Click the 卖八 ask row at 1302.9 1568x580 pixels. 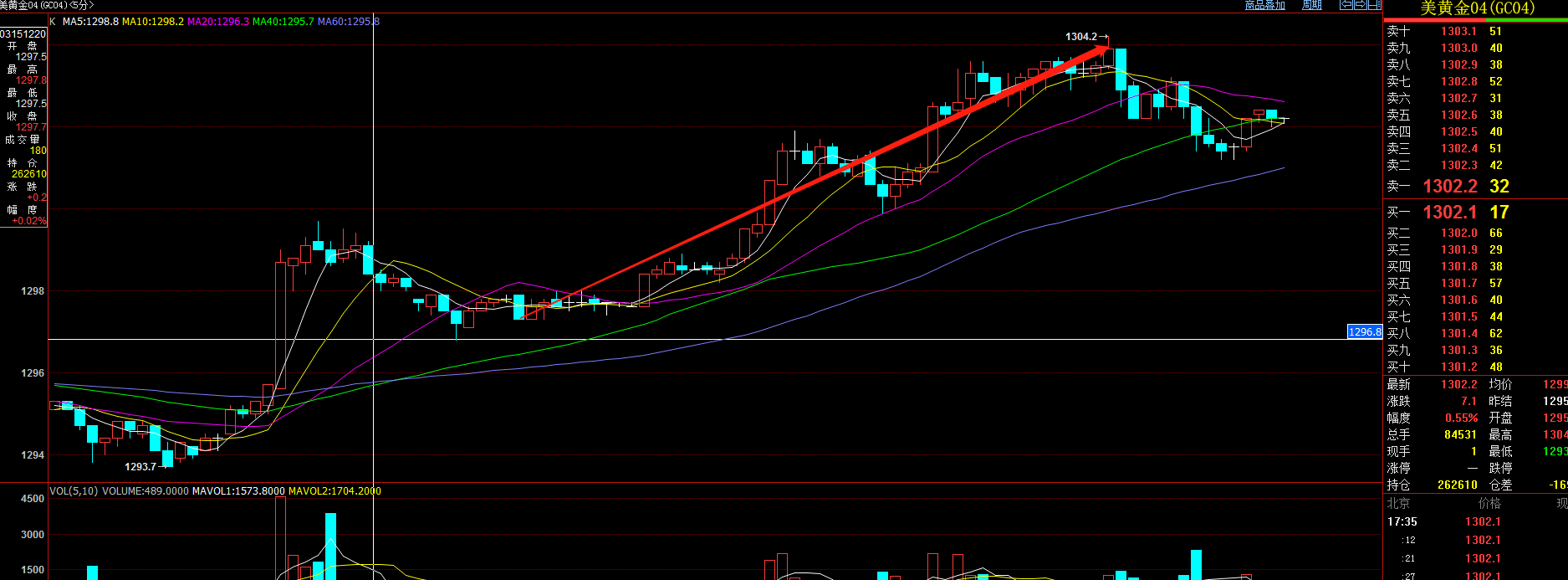(1475, 64)
